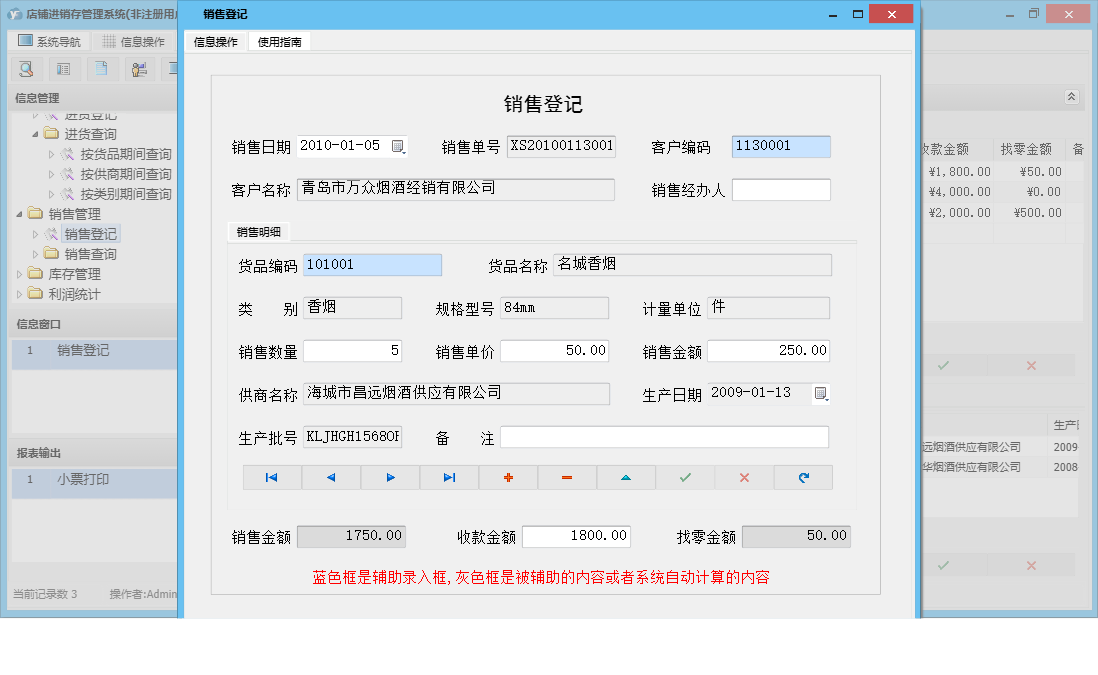Collapse the panel using the chevron at top right
This screenshot has width=1098, height=675.
pyautogui.click(x=1071, y=97)
